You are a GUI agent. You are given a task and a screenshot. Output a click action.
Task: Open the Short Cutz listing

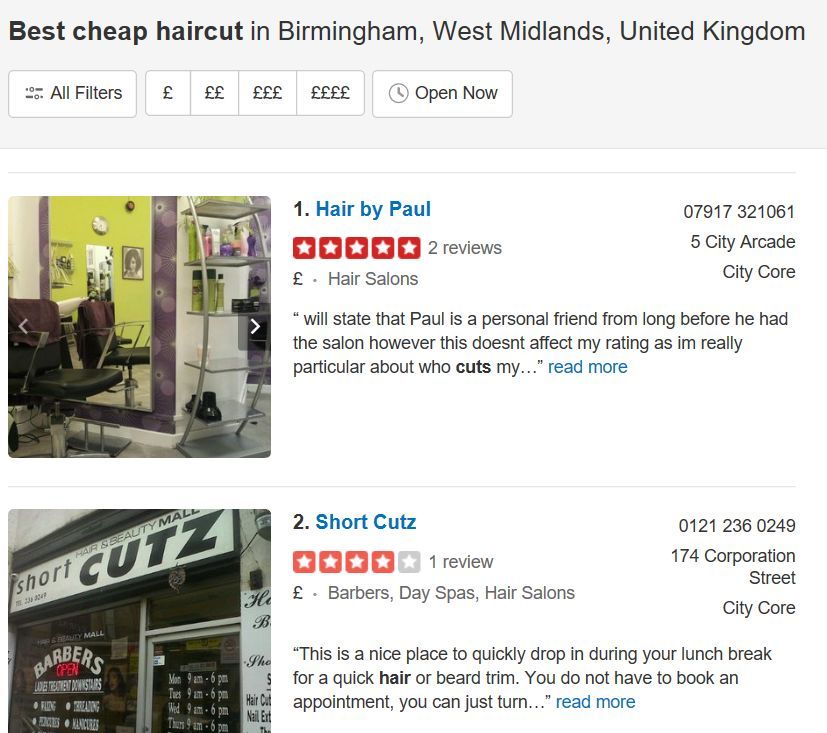click(366, 522)
